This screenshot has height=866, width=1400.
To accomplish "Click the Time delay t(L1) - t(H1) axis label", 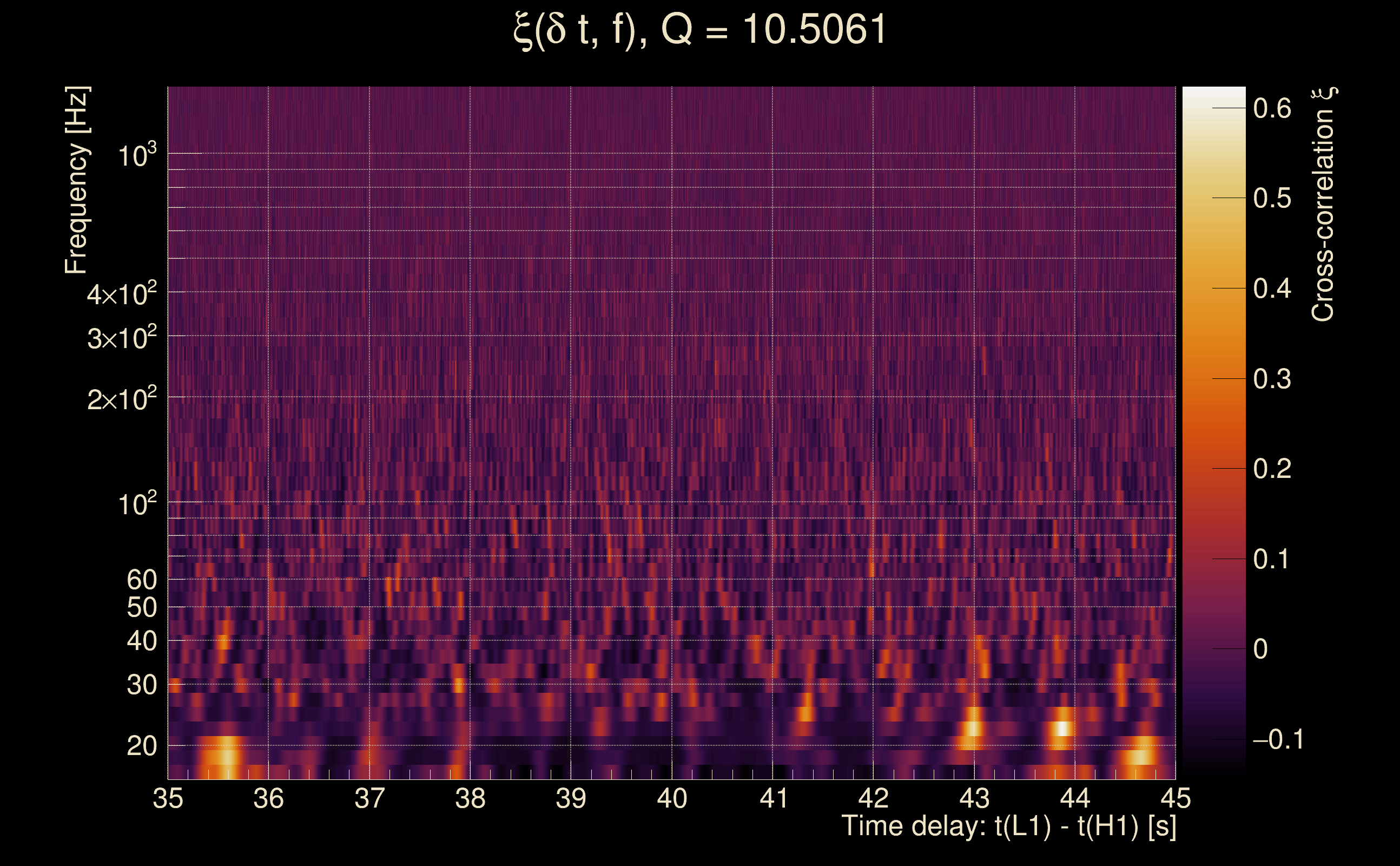I will 1008,826.
